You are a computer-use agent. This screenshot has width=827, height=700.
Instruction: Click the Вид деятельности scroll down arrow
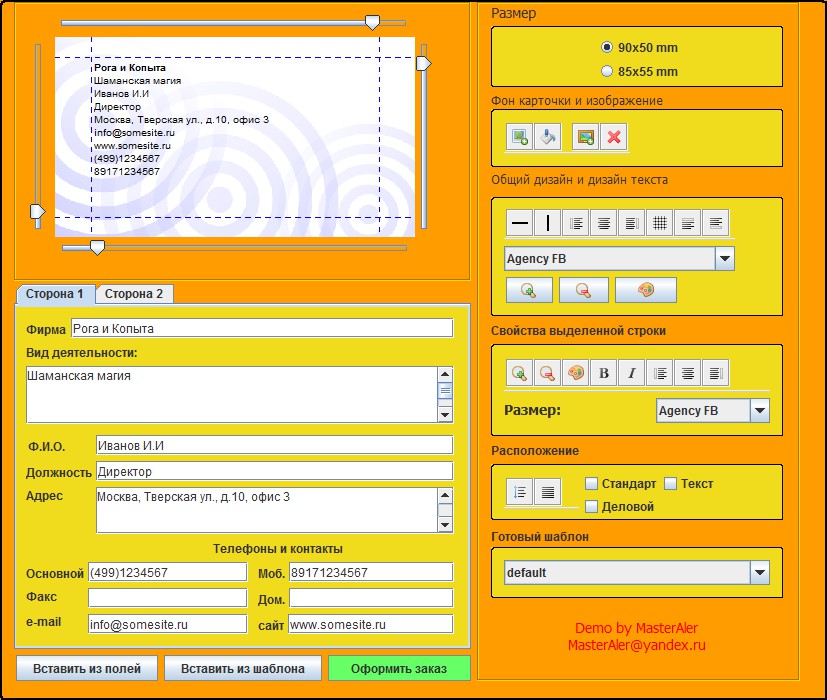coord(445,415)
